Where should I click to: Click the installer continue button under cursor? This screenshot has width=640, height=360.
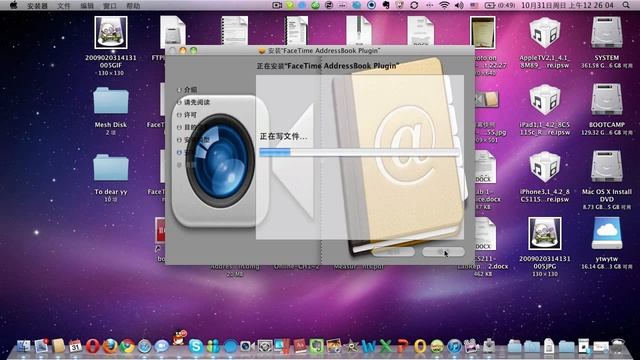coord(443,252)
